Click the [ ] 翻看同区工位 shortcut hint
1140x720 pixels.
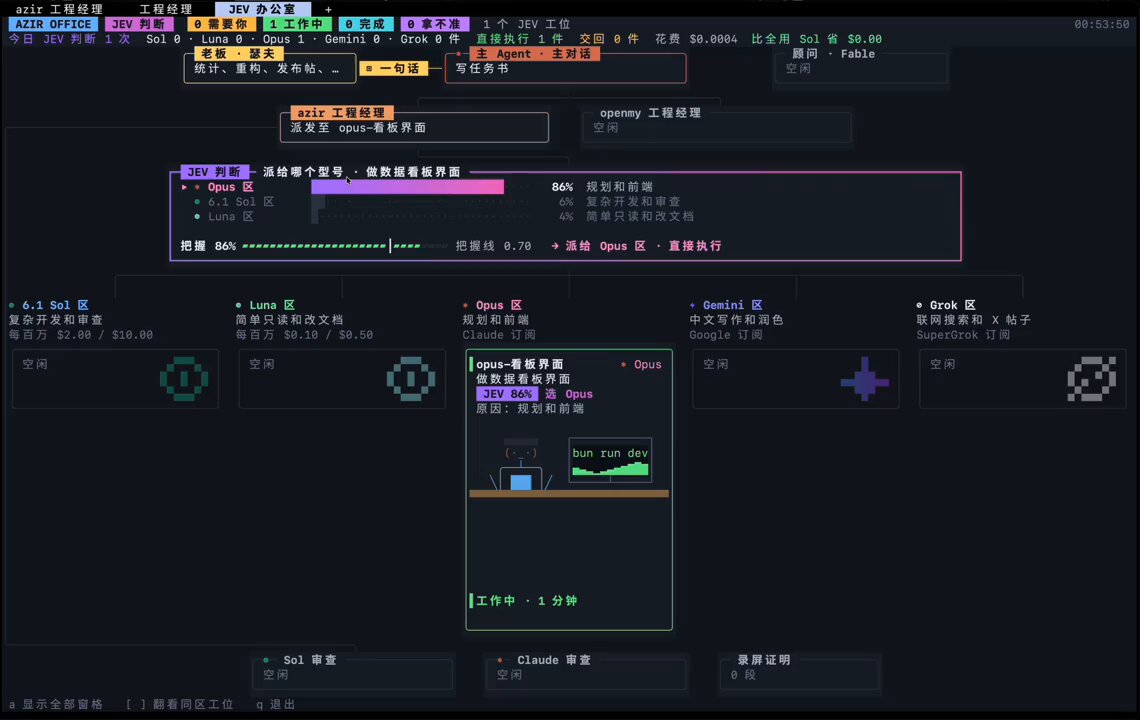click(180, 704)
